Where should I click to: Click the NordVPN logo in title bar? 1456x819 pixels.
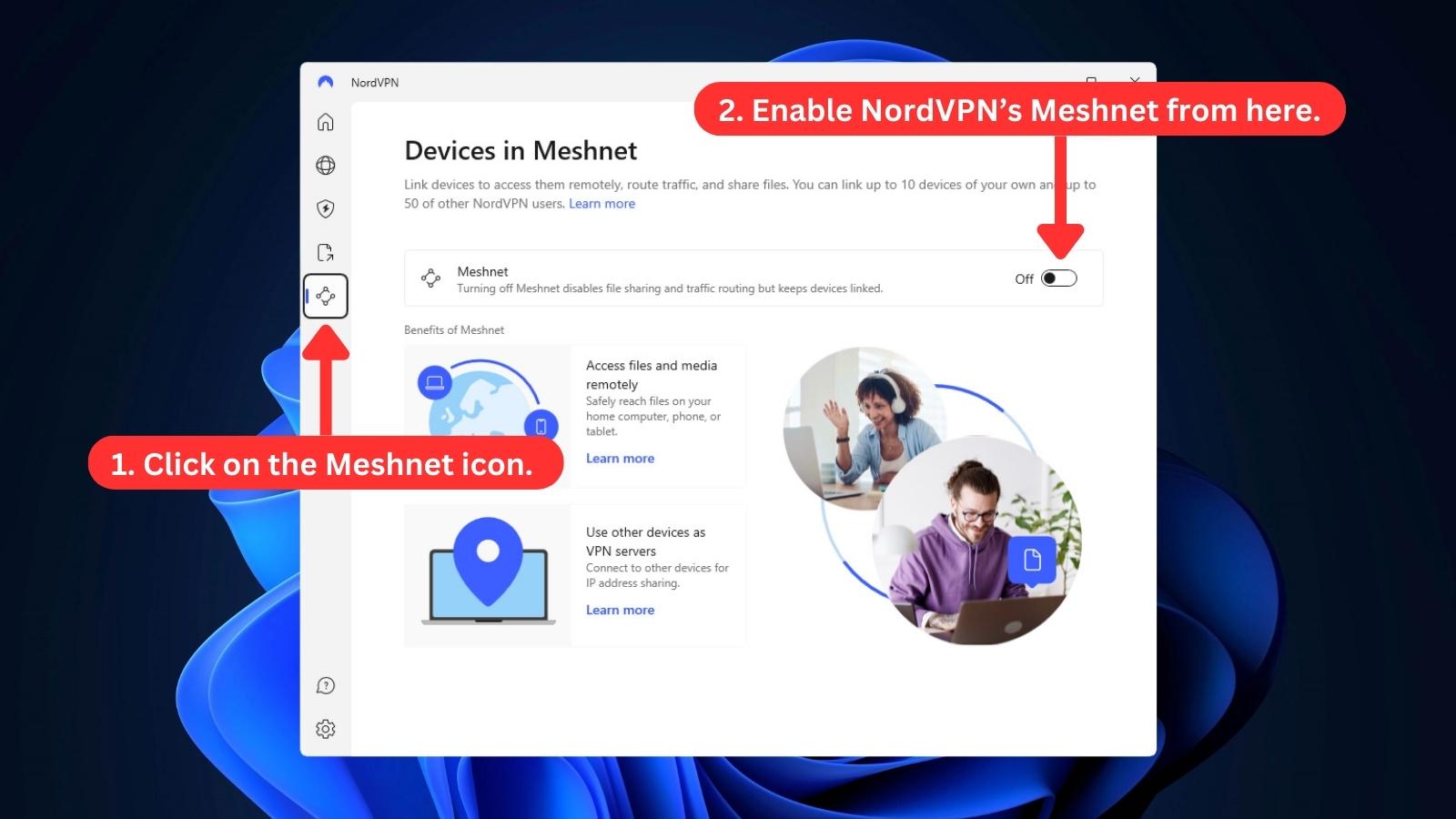tap(326, 82)
